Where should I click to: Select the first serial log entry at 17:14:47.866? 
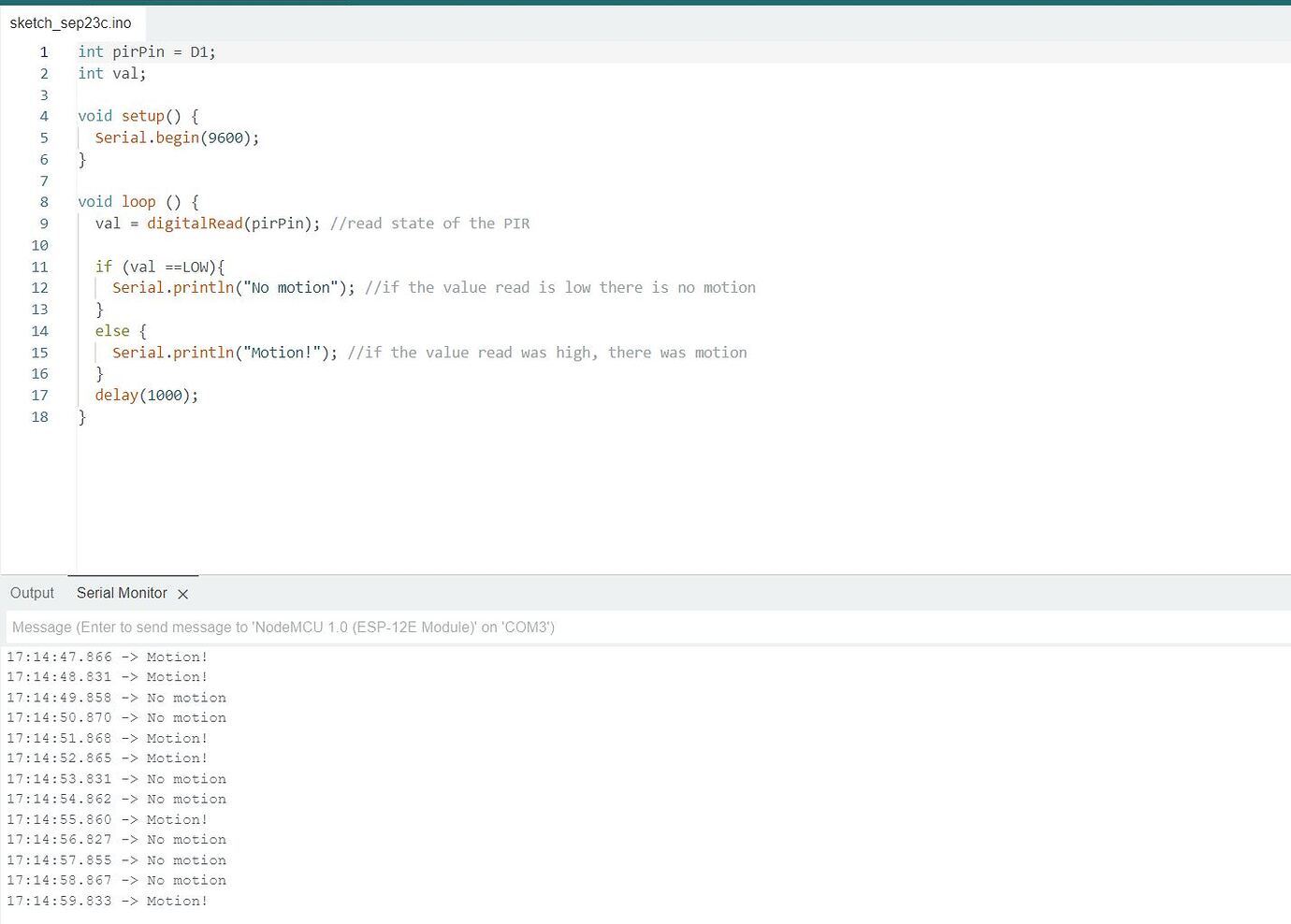108,657
